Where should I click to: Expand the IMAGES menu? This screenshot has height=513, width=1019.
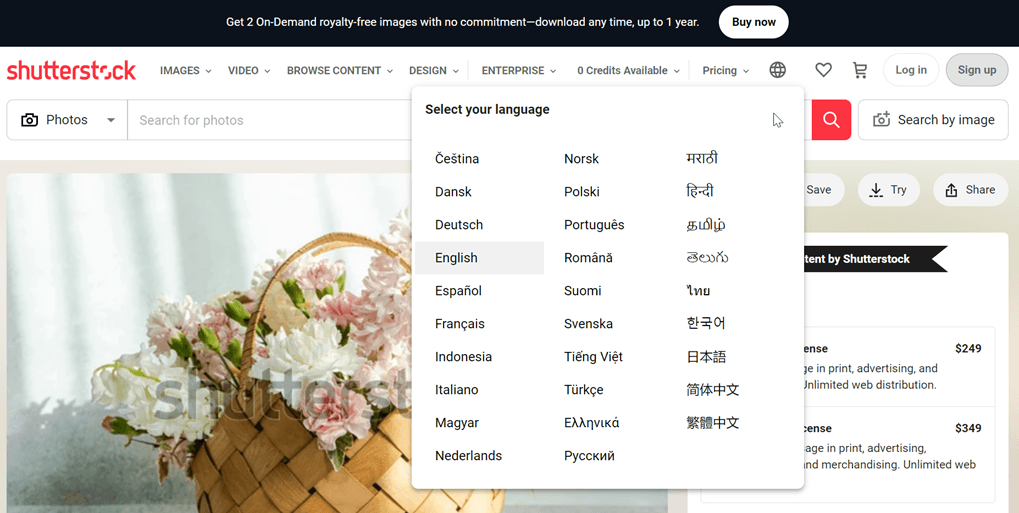[186, 70]
